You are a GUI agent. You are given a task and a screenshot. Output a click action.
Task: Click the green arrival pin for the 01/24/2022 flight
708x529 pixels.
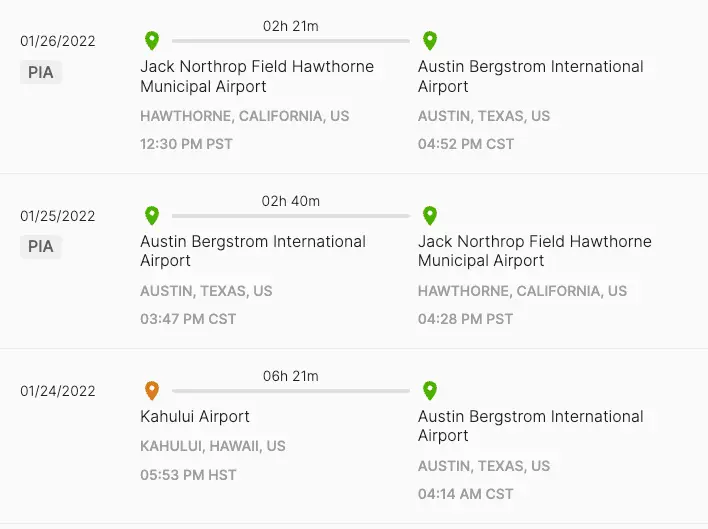tap(430, 391)
